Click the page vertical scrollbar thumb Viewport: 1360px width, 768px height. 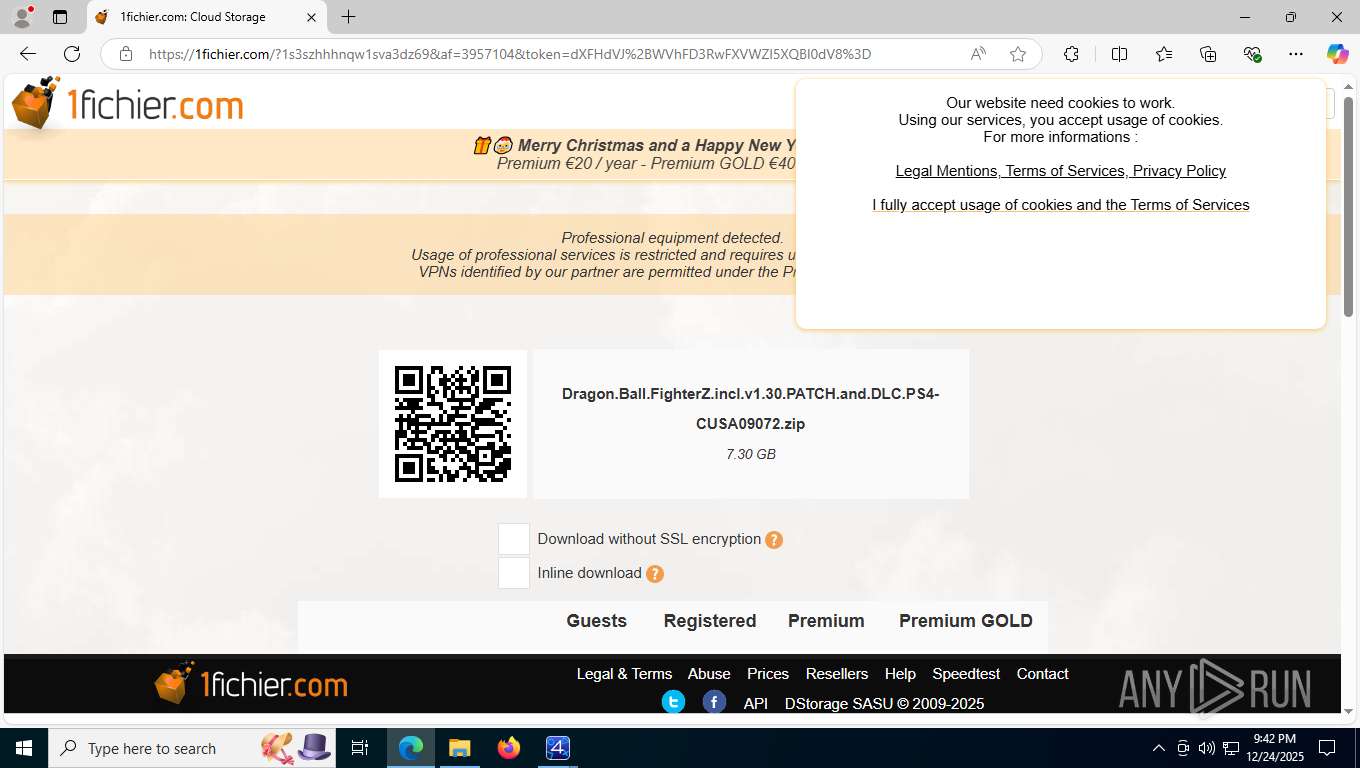click(x=1348, y=206)
